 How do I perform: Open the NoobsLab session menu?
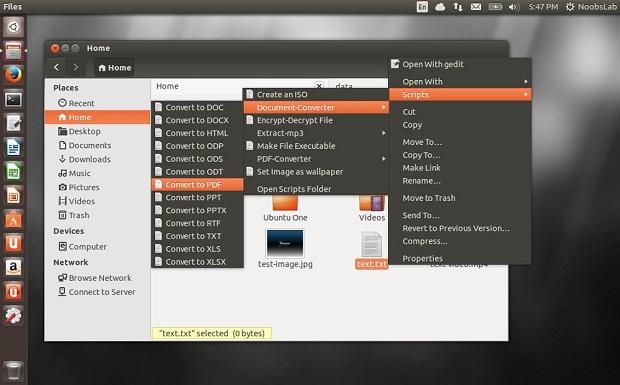591,7
